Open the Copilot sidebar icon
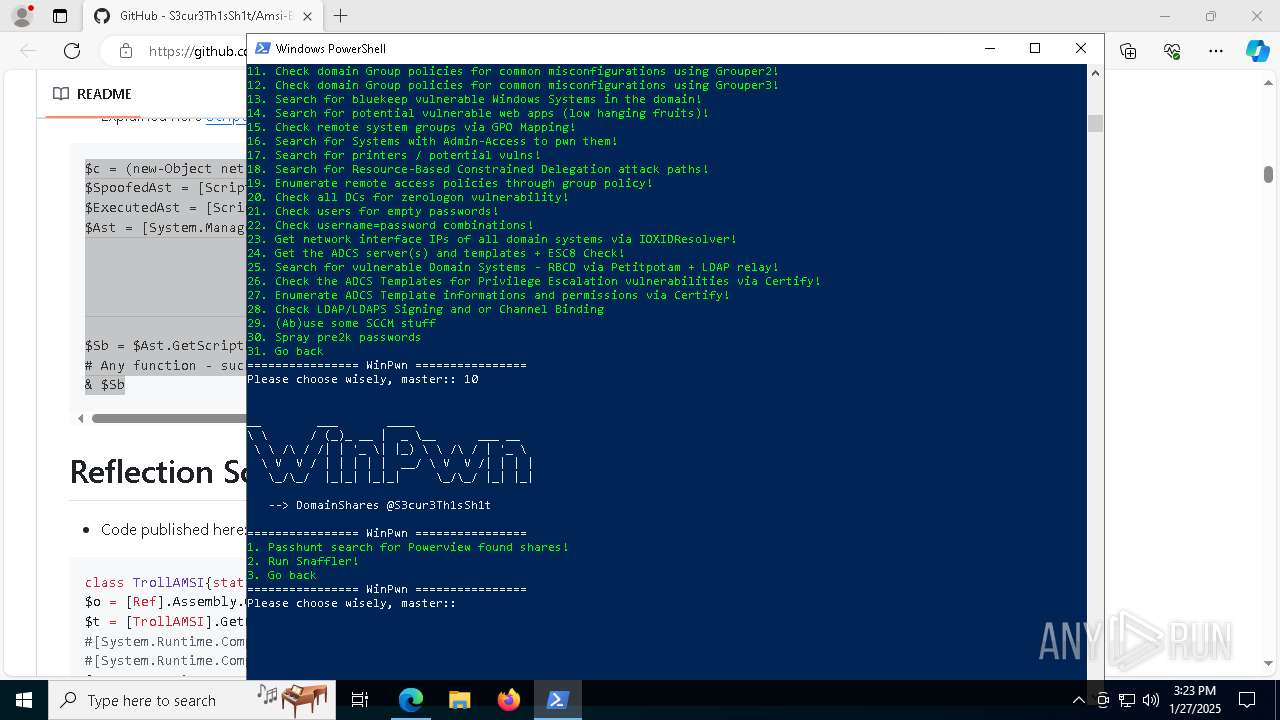Viewport: 1280px width, 720px height. pos(1257,51)
